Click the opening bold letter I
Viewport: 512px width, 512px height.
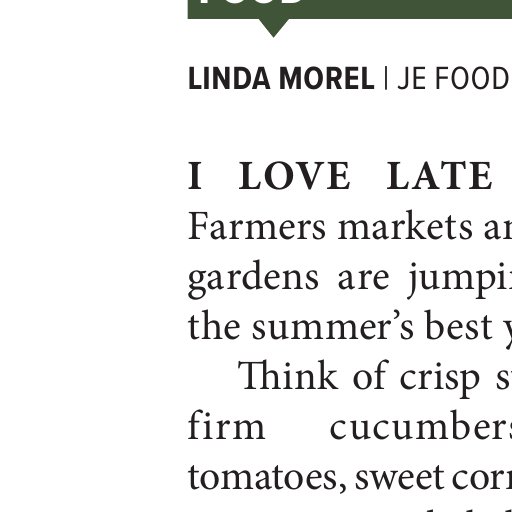point(195,176)
